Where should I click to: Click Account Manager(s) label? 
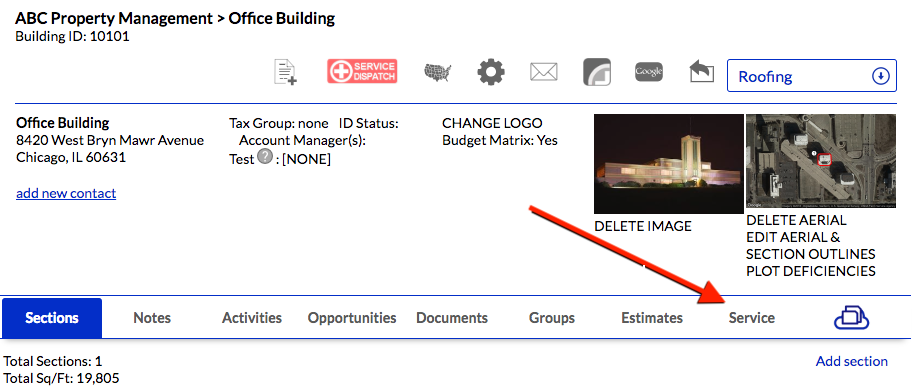click(302, 140)
